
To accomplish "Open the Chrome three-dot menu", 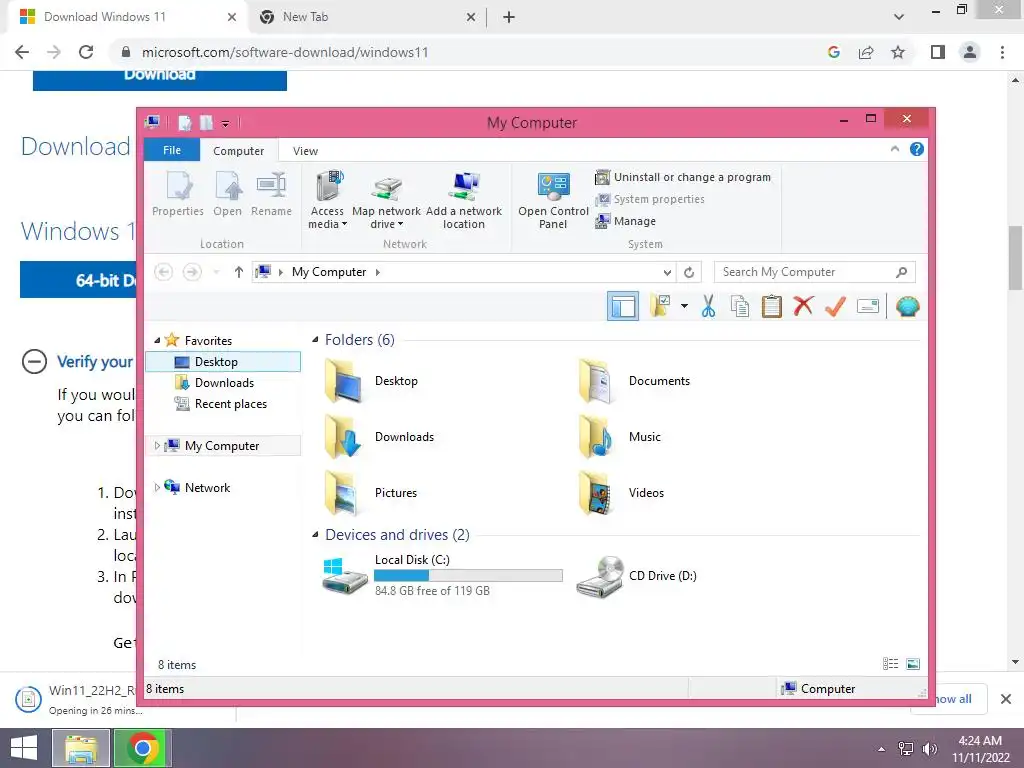I will (x=1002, y=52).
